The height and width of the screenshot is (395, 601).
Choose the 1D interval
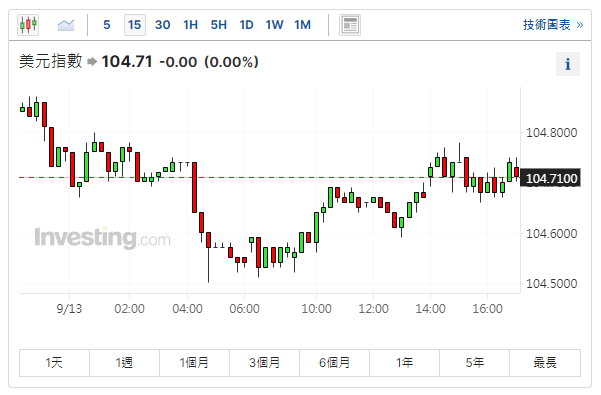pos(246,25)
